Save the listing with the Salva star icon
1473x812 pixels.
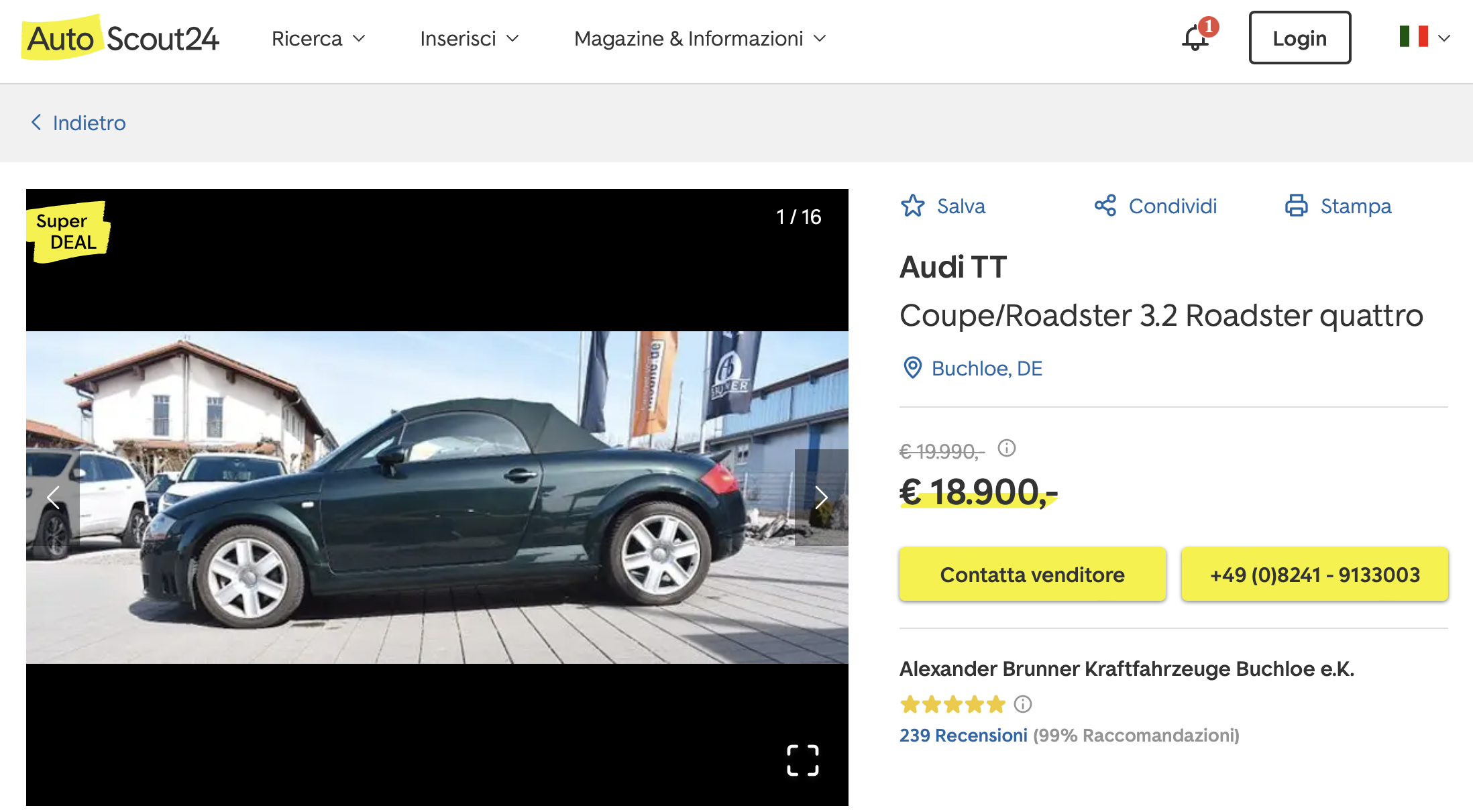click(x=912, y=207)
